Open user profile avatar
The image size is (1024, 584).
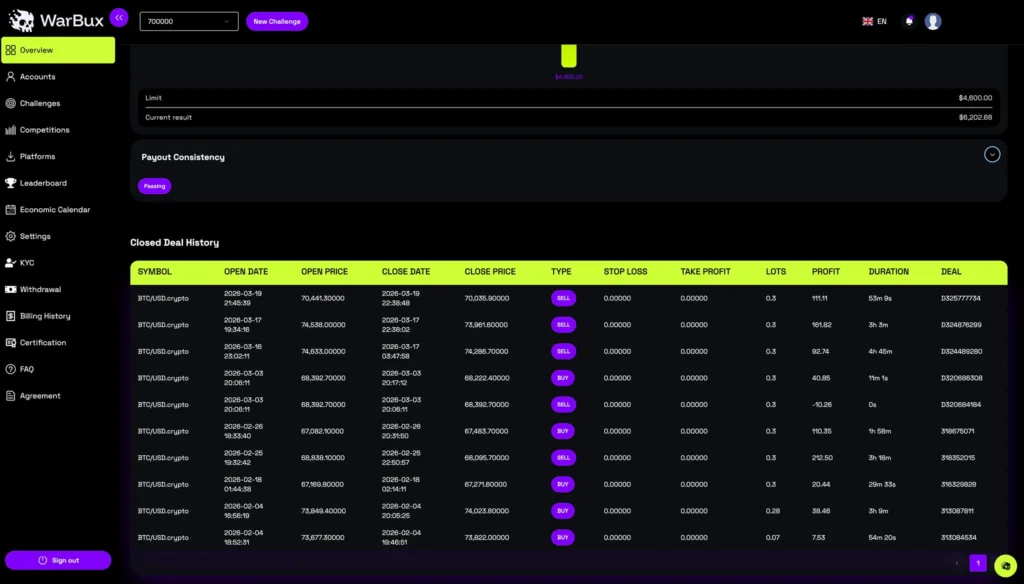933,22
